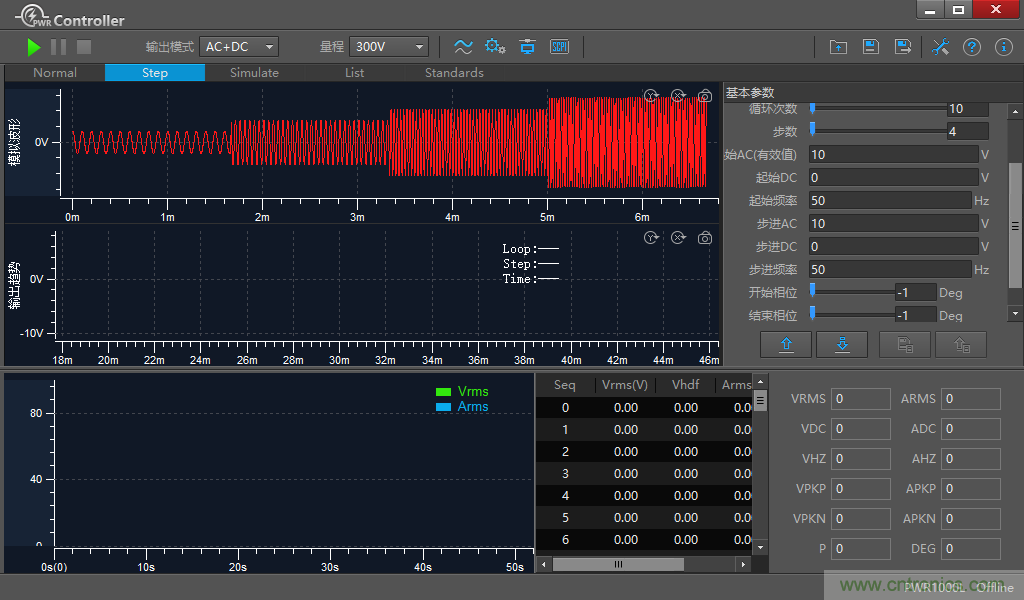
Task: Switch to the Simulate tab
Action: click(x=254, y=73)
